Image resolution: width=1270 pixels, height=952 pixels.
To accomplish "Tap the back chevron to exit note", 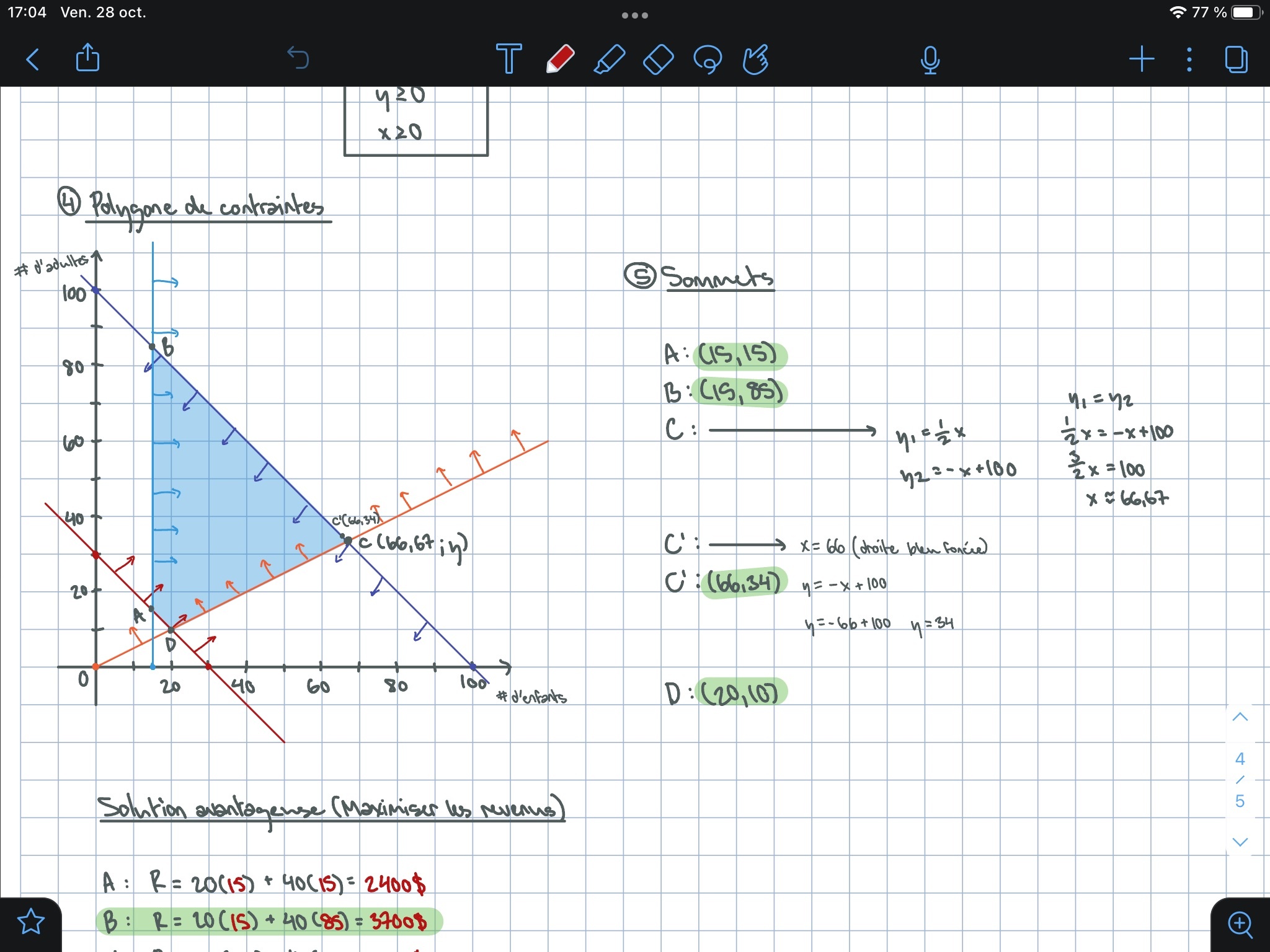I will (x=33, y=60).
